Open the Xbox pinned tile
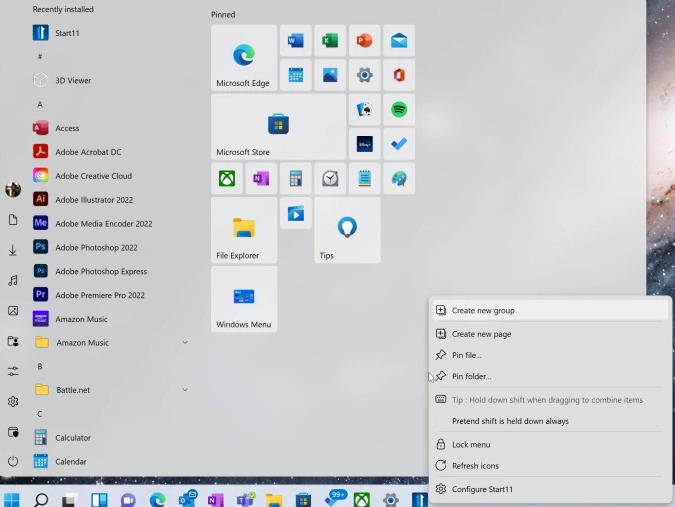675x507 pixels. (227, 178)
